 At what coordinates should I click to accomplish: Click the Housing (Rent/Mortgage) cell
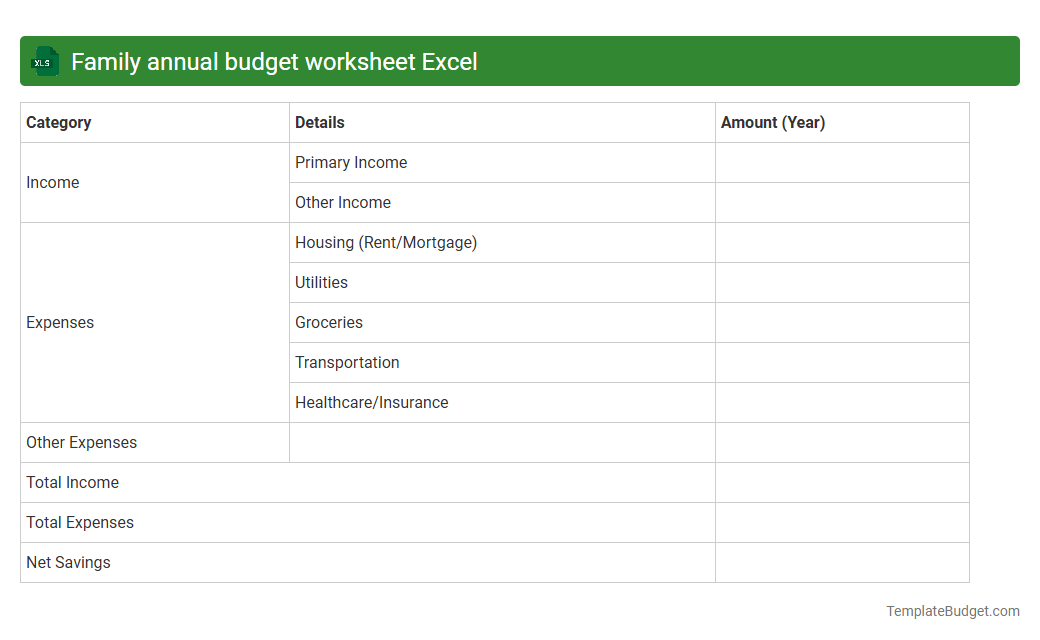tap(386, 242)
